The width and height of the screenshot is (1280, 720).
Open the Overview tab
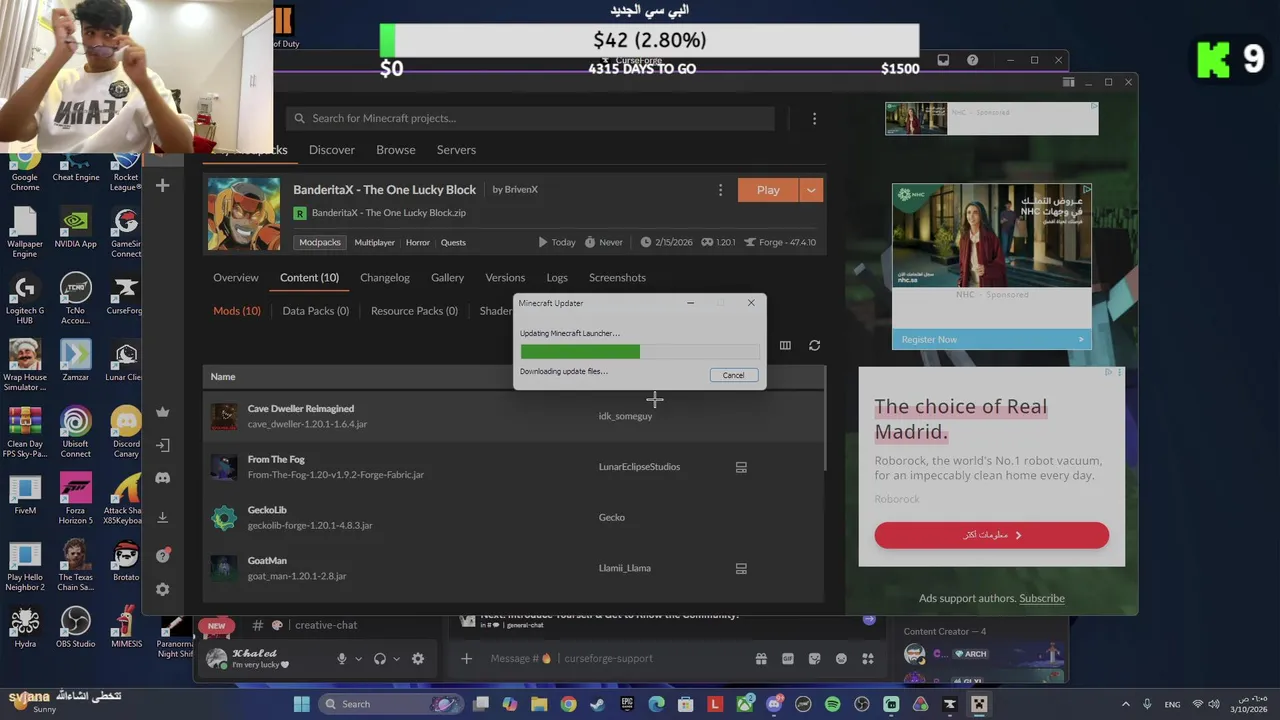tap(236, 277)
